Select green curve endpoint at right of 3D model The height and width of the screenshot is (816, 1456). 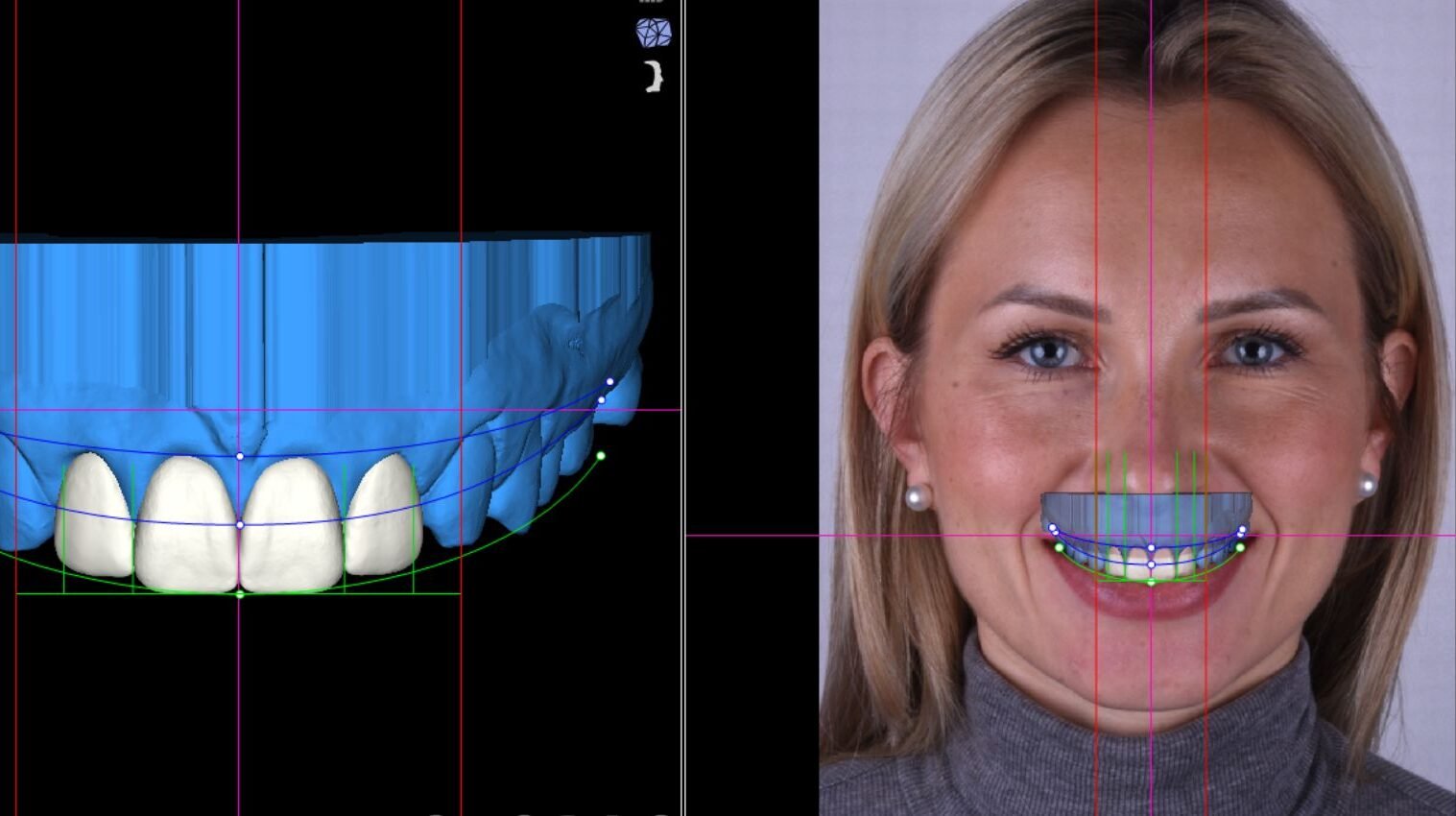pyautogui.click(x=601, y=456)
